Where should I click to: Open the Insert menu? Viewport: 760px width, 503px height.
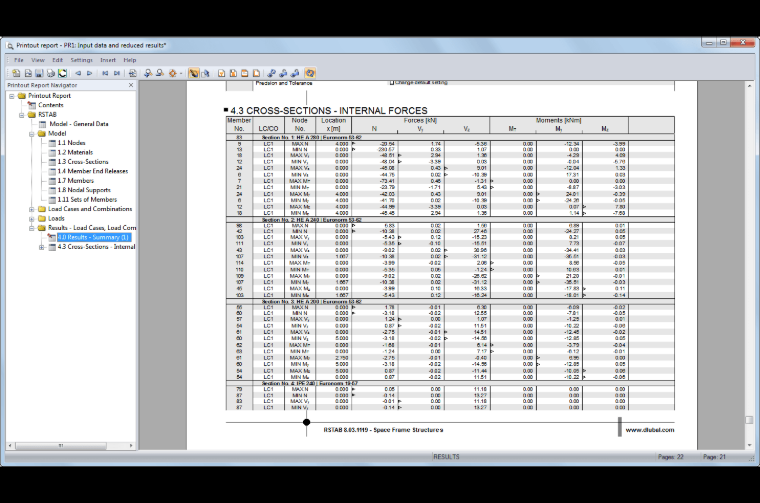click(108, 60)
